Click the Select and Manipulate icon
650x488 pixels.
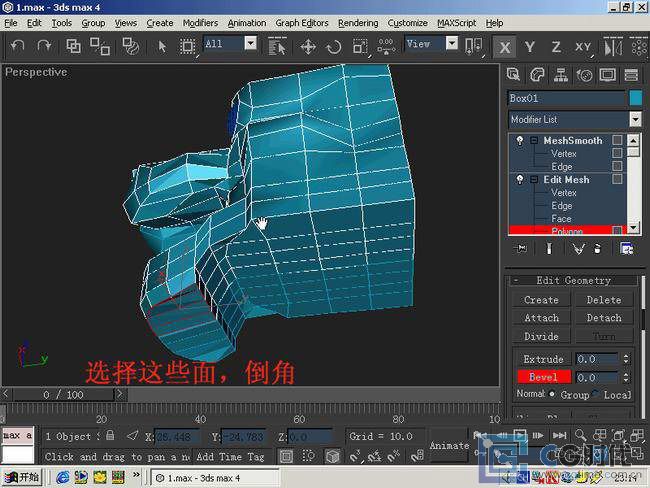(x=386, y=46)
